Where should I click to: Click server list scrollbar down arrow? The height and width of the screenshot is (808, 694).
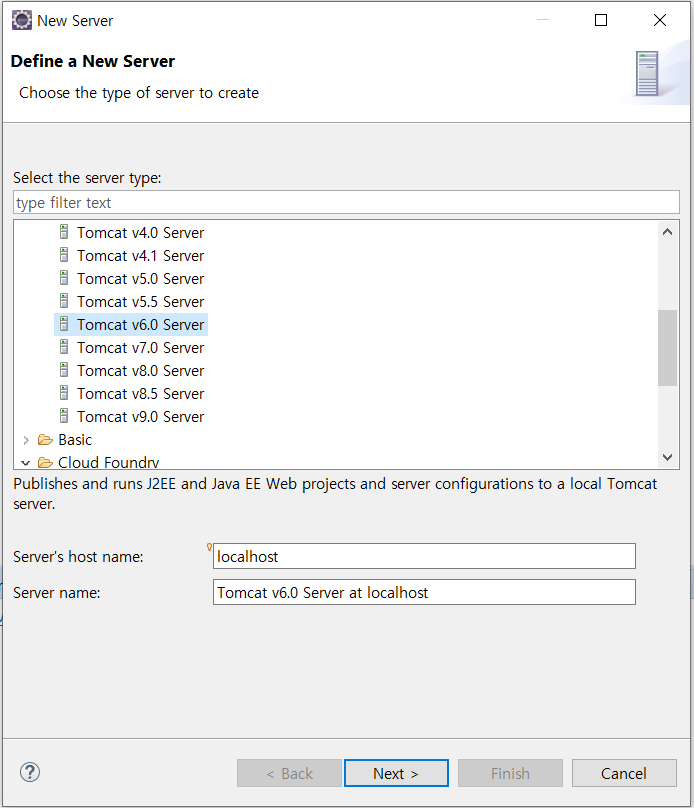(667, 457)
